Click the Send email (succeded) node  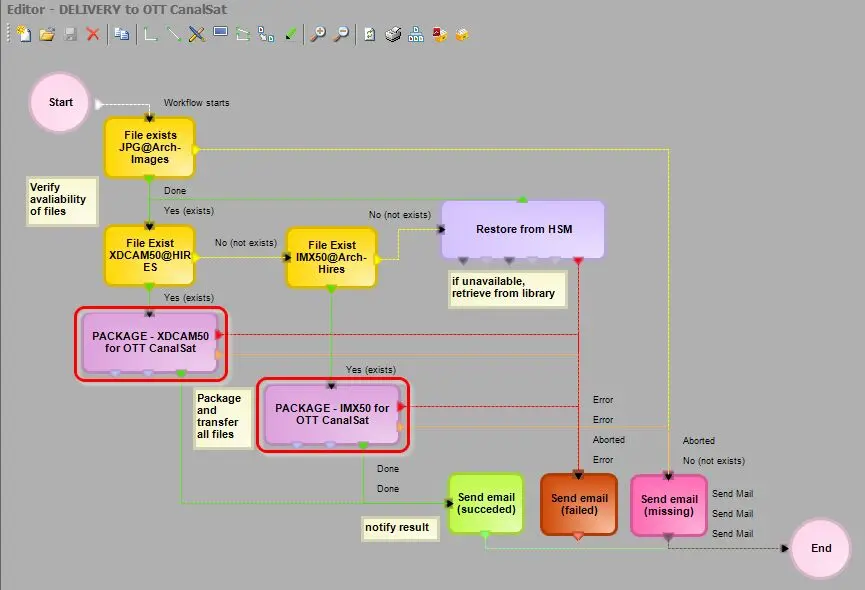485,504
